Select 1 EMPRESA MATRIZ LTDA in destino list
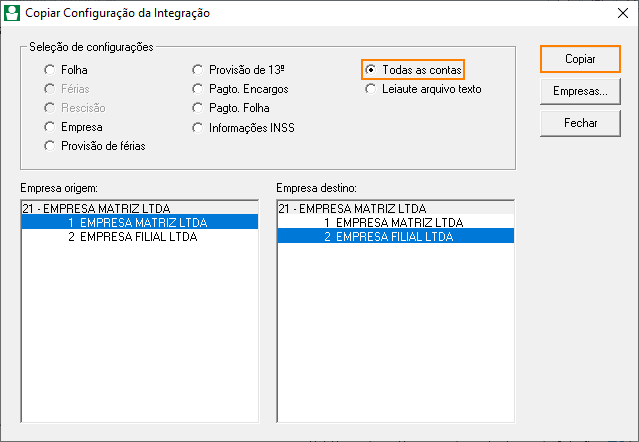This screenshot has width=639, height=442. coord(396,222)
